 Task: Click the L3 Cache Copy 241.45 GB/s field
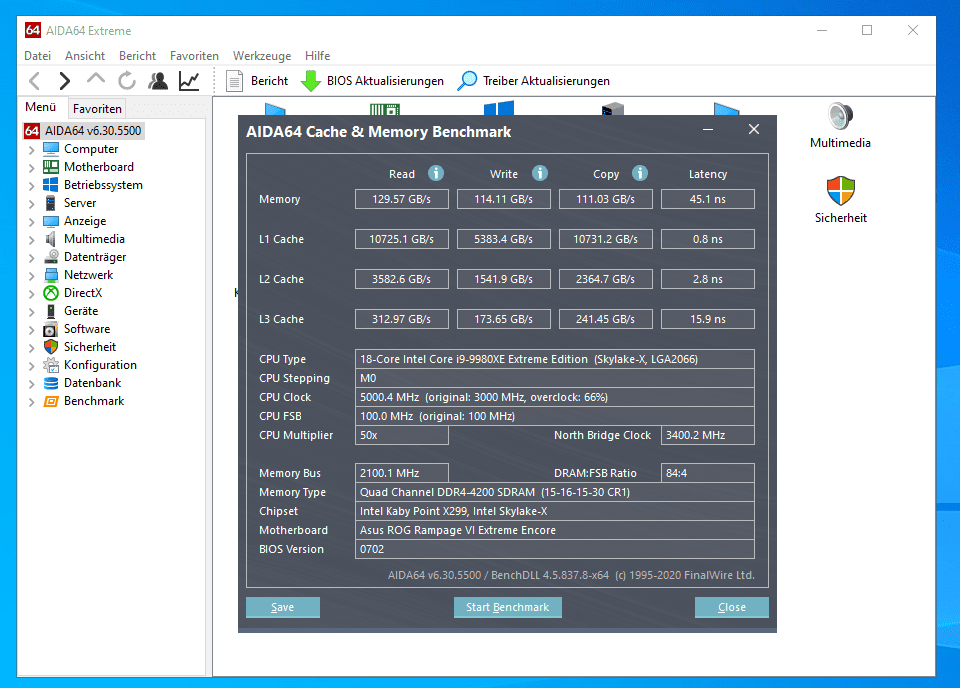(x=606, y=319)
